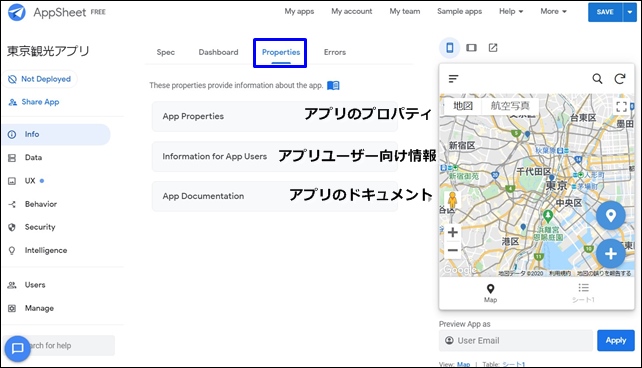
Task: Go to My team
Action: (405, 11)
